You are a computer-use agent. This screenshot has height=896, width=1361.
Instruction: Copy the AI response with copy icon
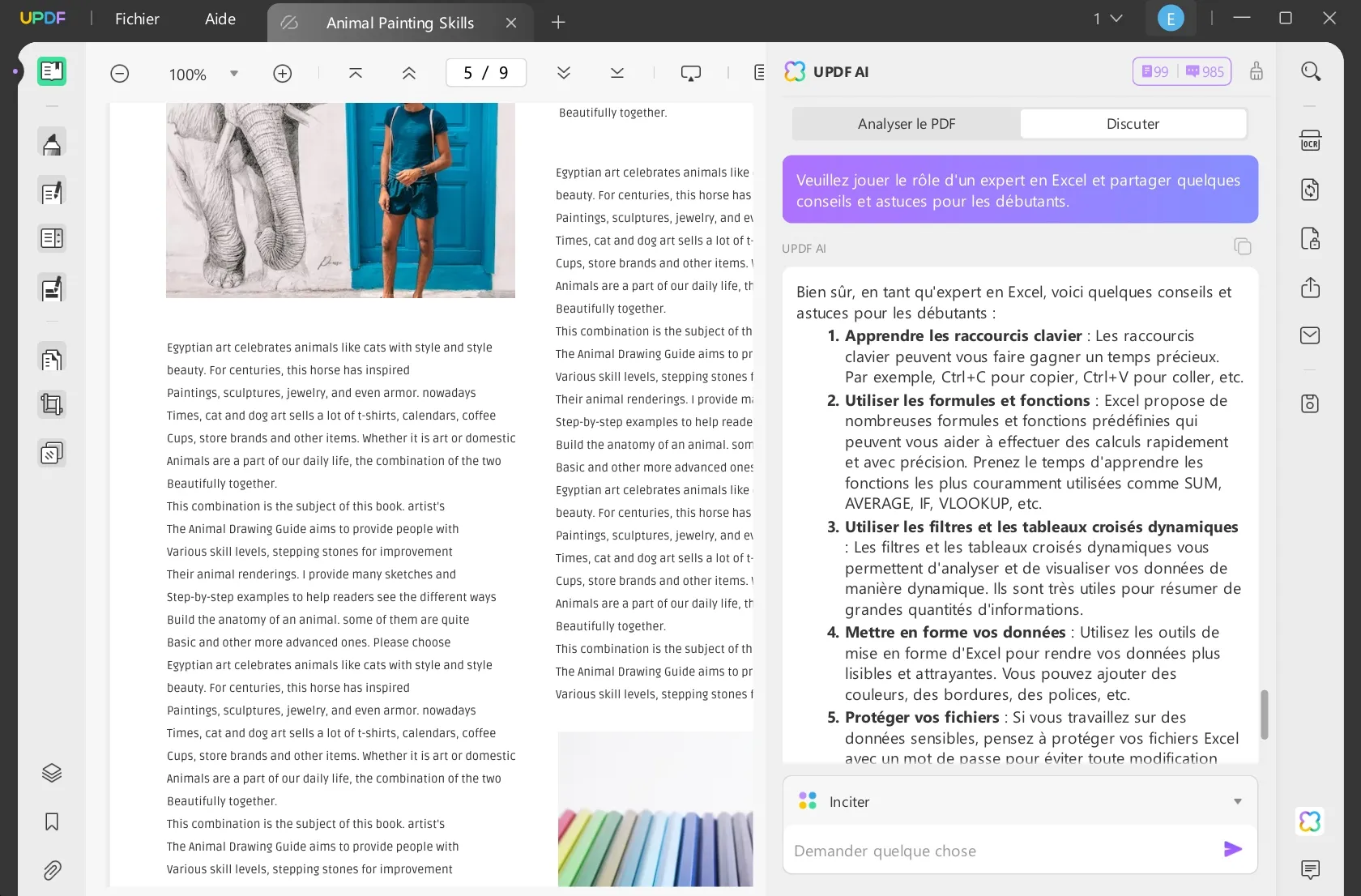(1242, 246)
